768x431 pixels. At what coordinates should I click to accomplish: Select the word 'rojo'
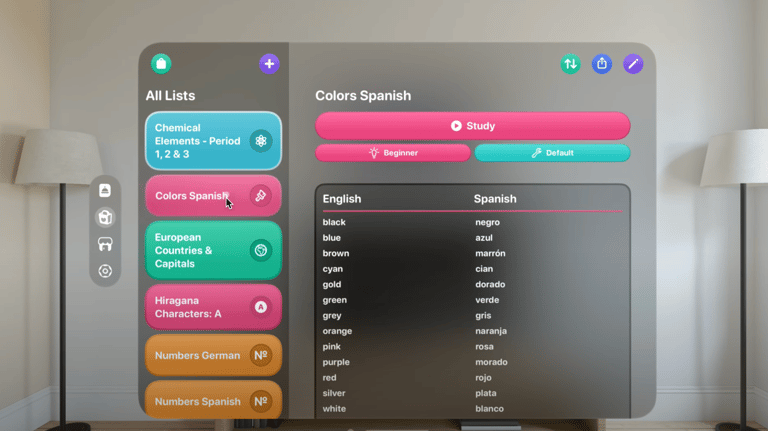click(x=483, y=378)
